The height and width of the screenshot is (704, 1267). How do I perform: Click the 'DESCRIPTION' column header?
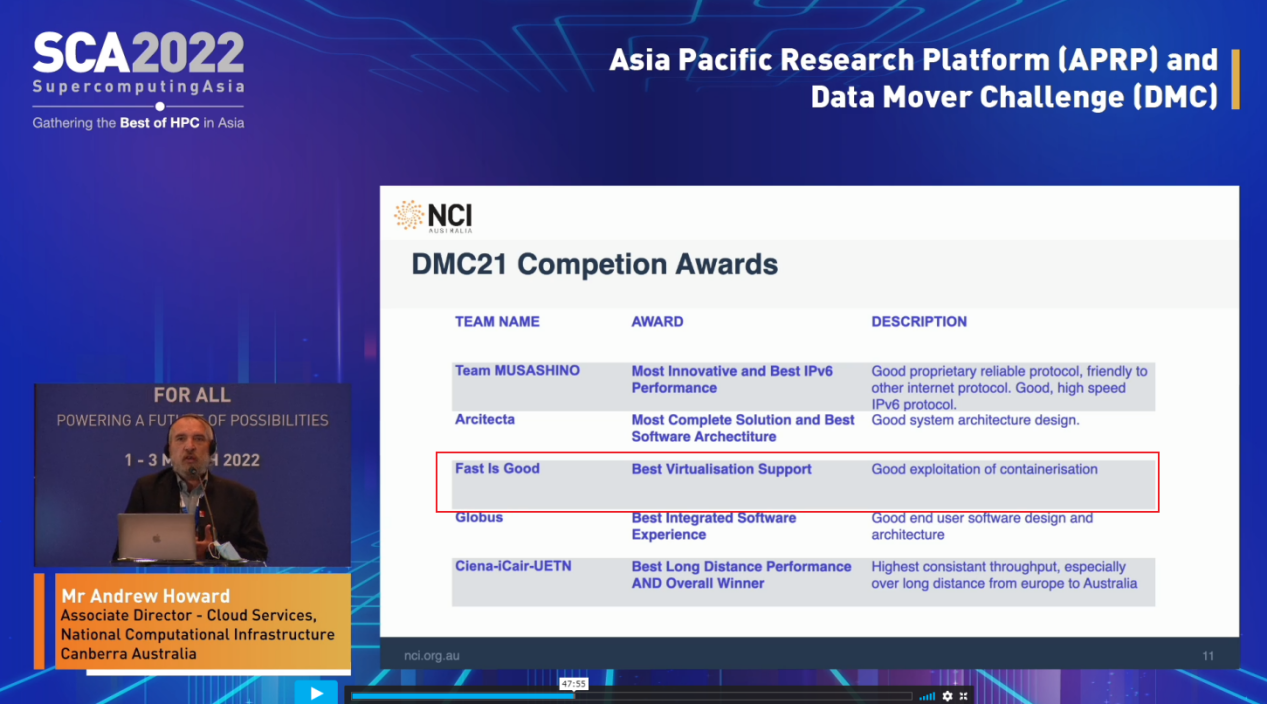(x=919, y=322)
